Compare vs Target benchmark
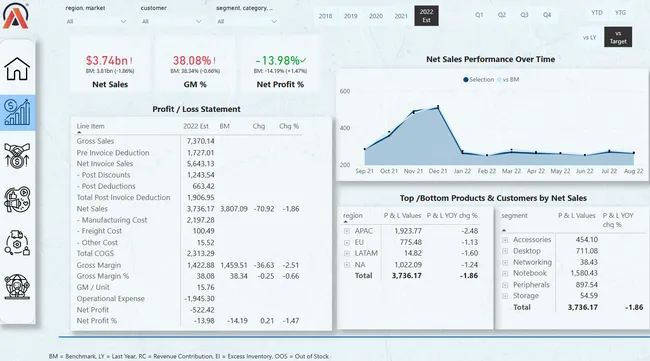The image size is (650, 361). 618,37
